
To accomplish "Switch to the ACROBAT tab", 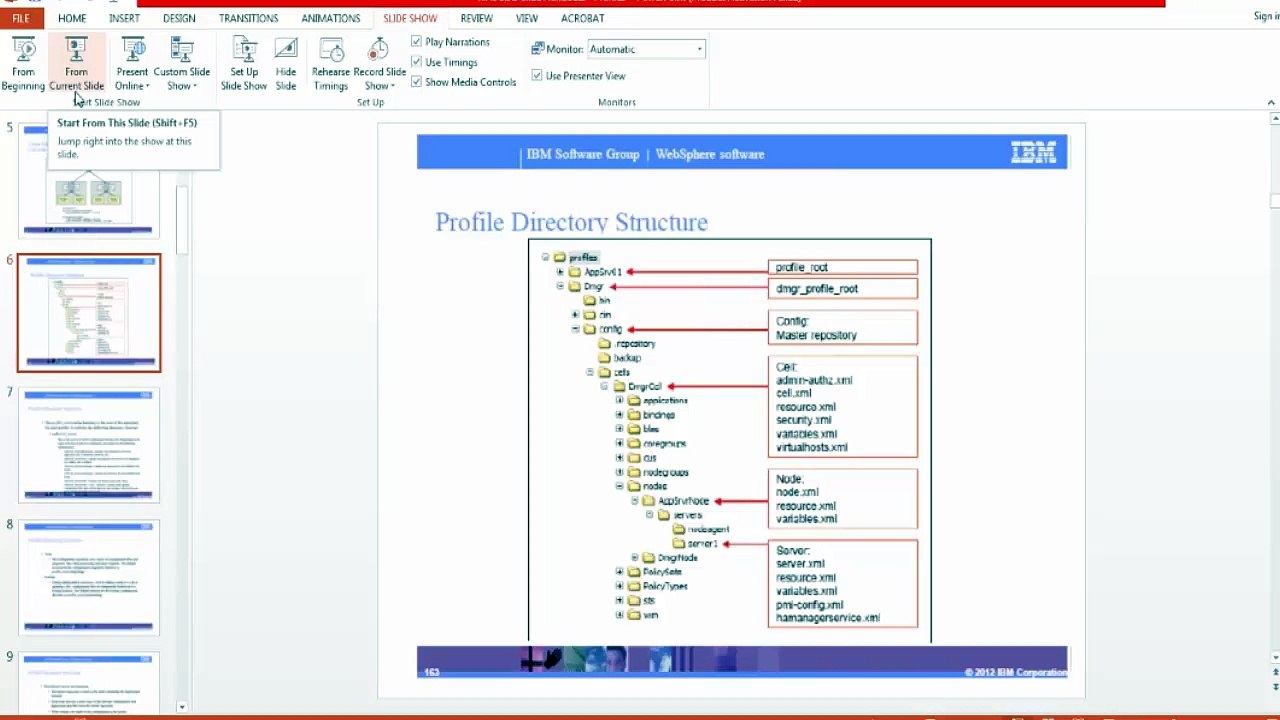I will coord(582,18).
